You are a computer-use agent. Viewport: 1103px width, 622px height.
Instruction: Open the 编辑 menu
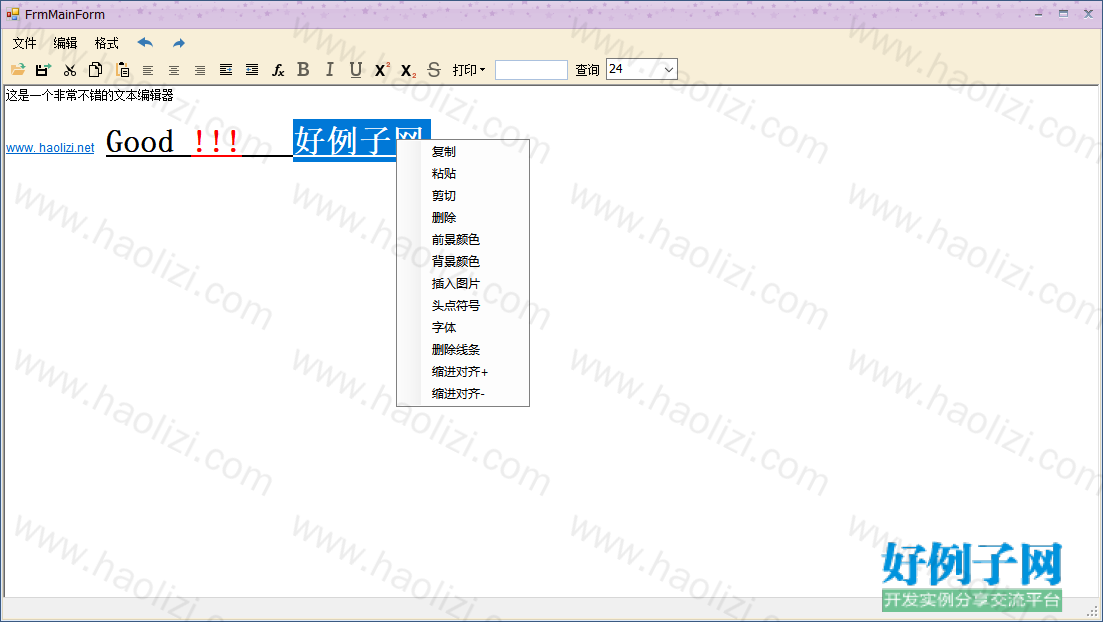65,43
